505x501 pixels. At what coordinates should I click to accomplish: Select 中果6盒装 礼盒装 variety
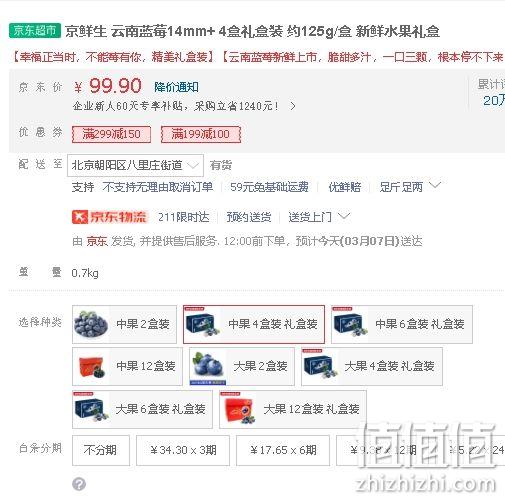pos(402,324)
